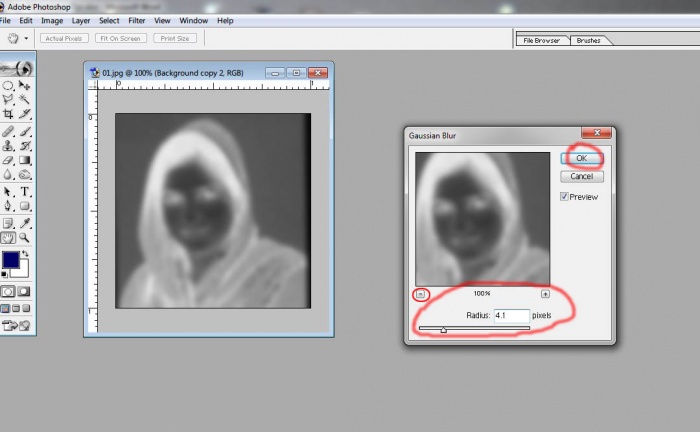Select the Move tool
The image size is (700, 432).
(25, 86)
